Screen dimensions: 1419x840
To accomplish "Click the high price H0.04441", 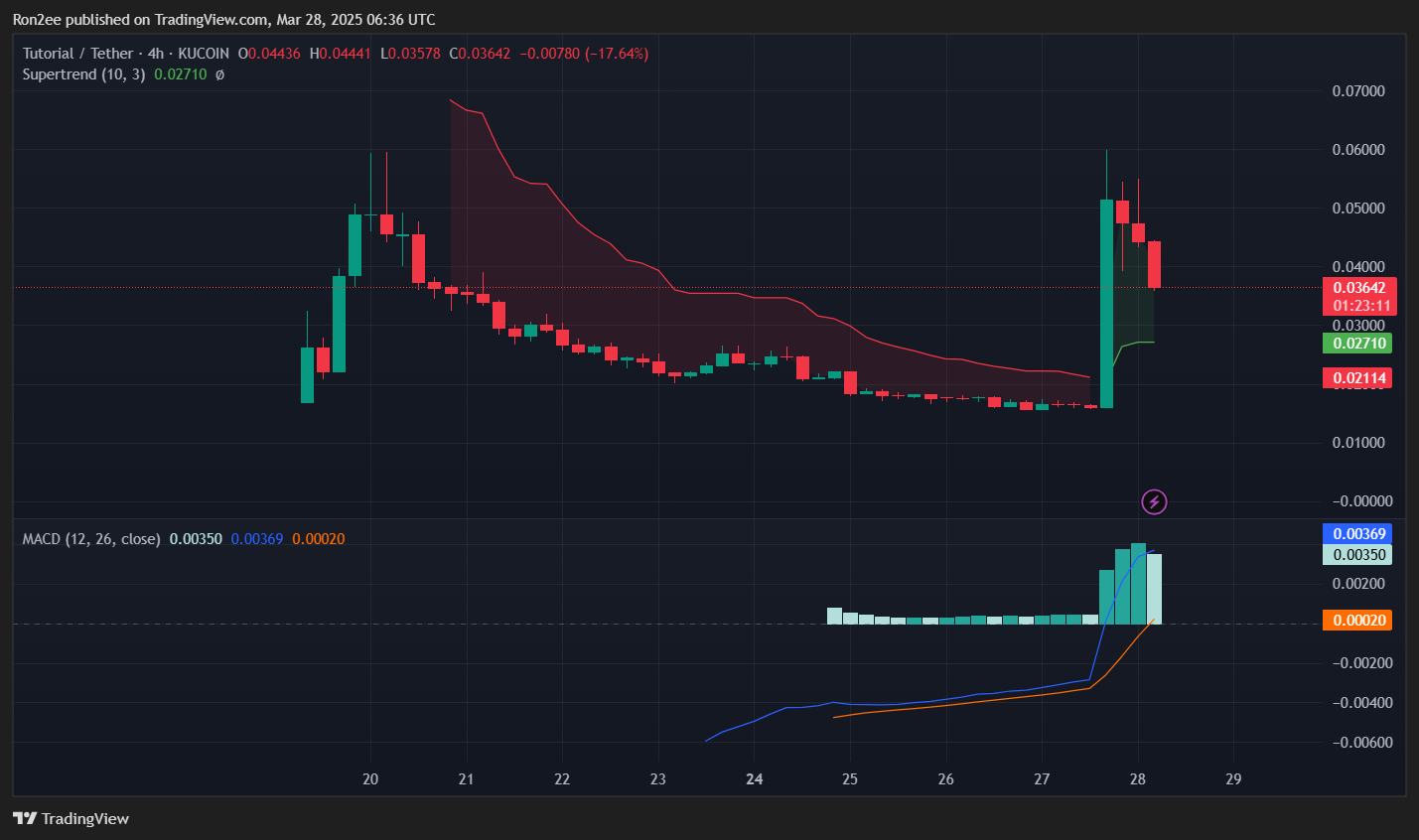I will pyautogui.click(x=341, y=54).
